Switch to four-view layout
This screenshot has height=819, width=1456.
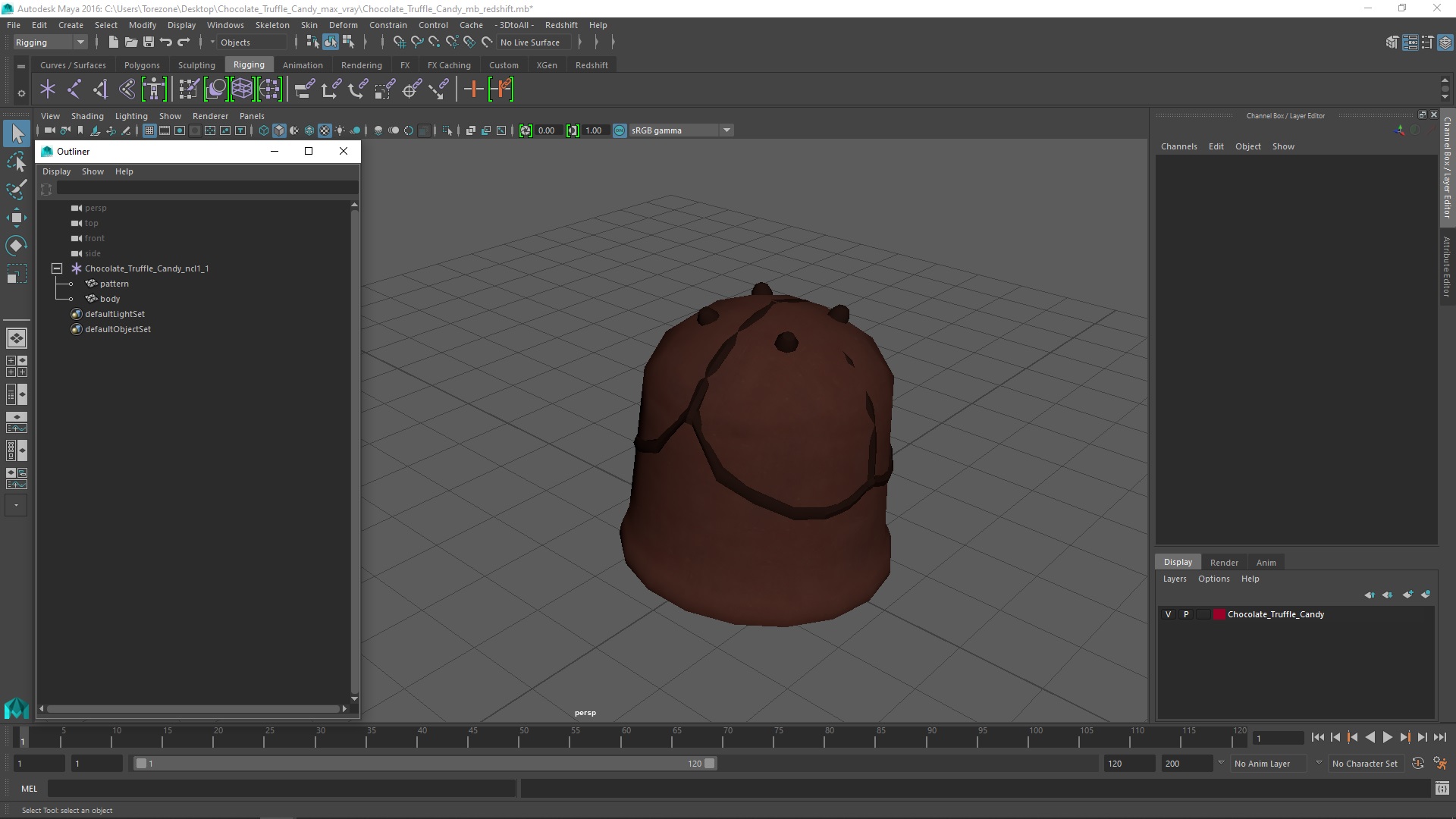(17, 367)
